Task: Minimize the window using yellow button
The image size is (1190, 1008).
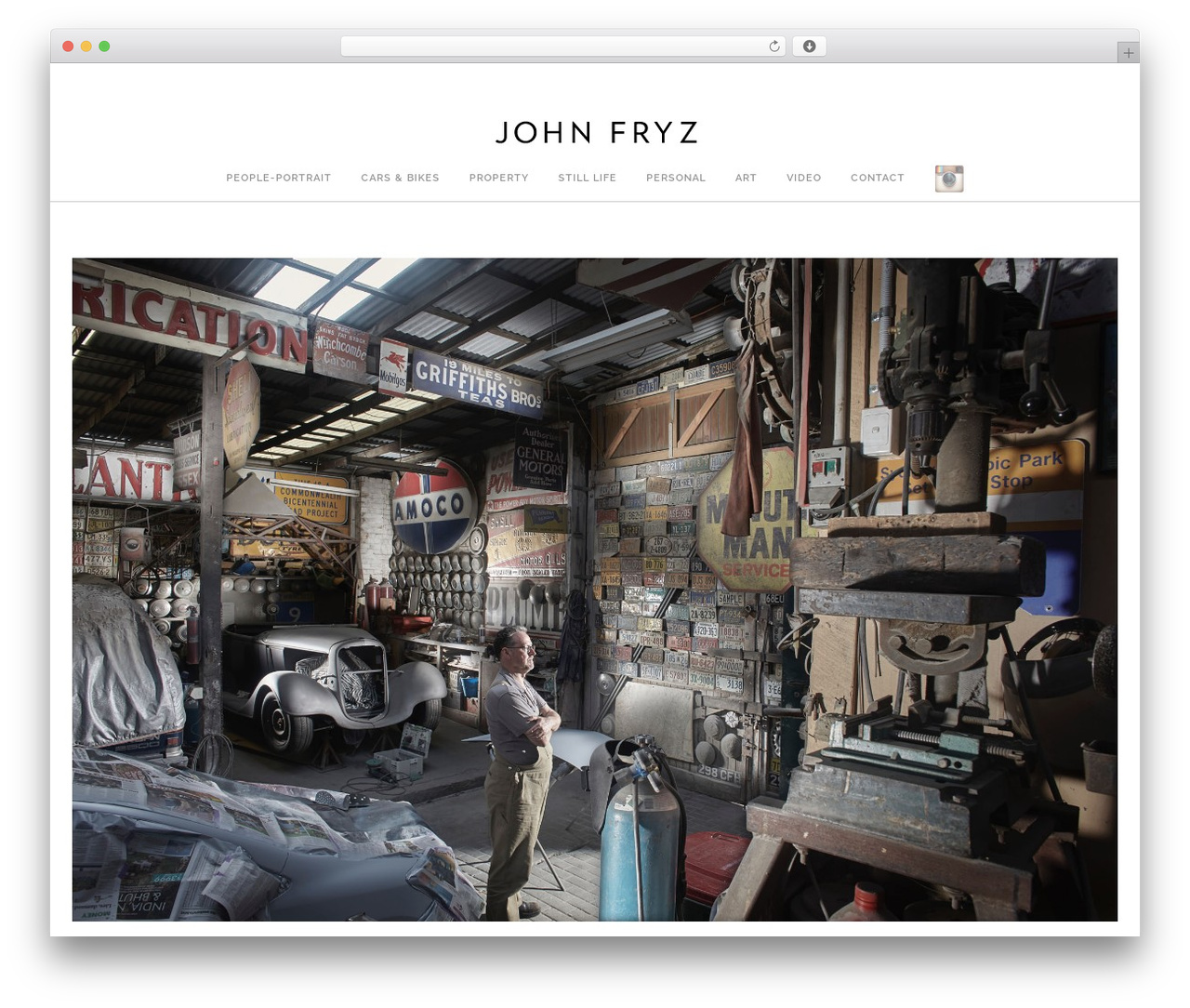Action: (x=86, y=46)
